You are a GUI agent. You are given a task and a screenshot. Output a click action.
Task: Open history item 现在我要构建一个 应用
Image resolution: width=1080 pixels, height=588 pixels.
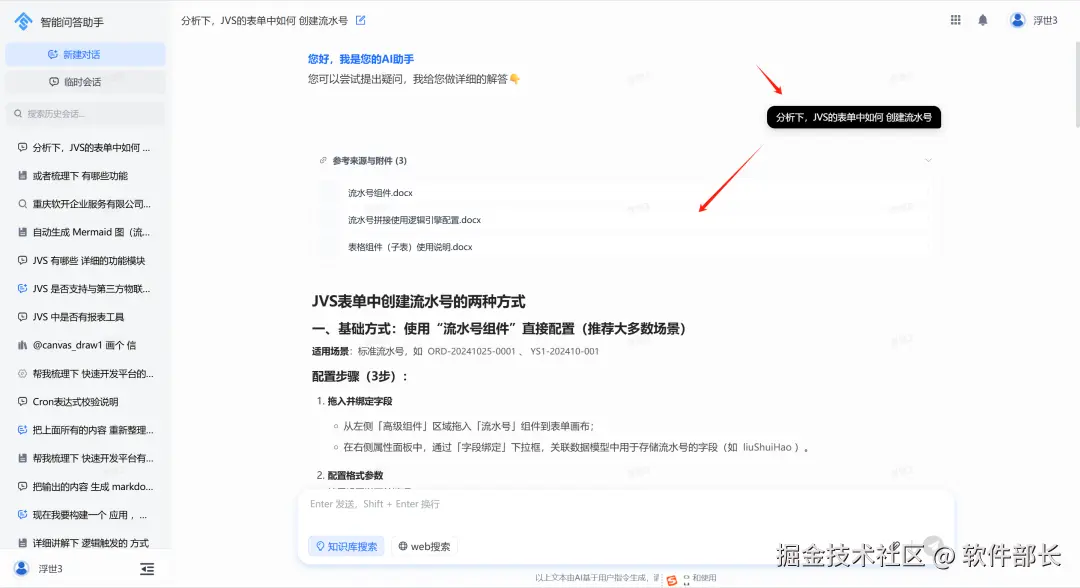[x=90, y=514]
